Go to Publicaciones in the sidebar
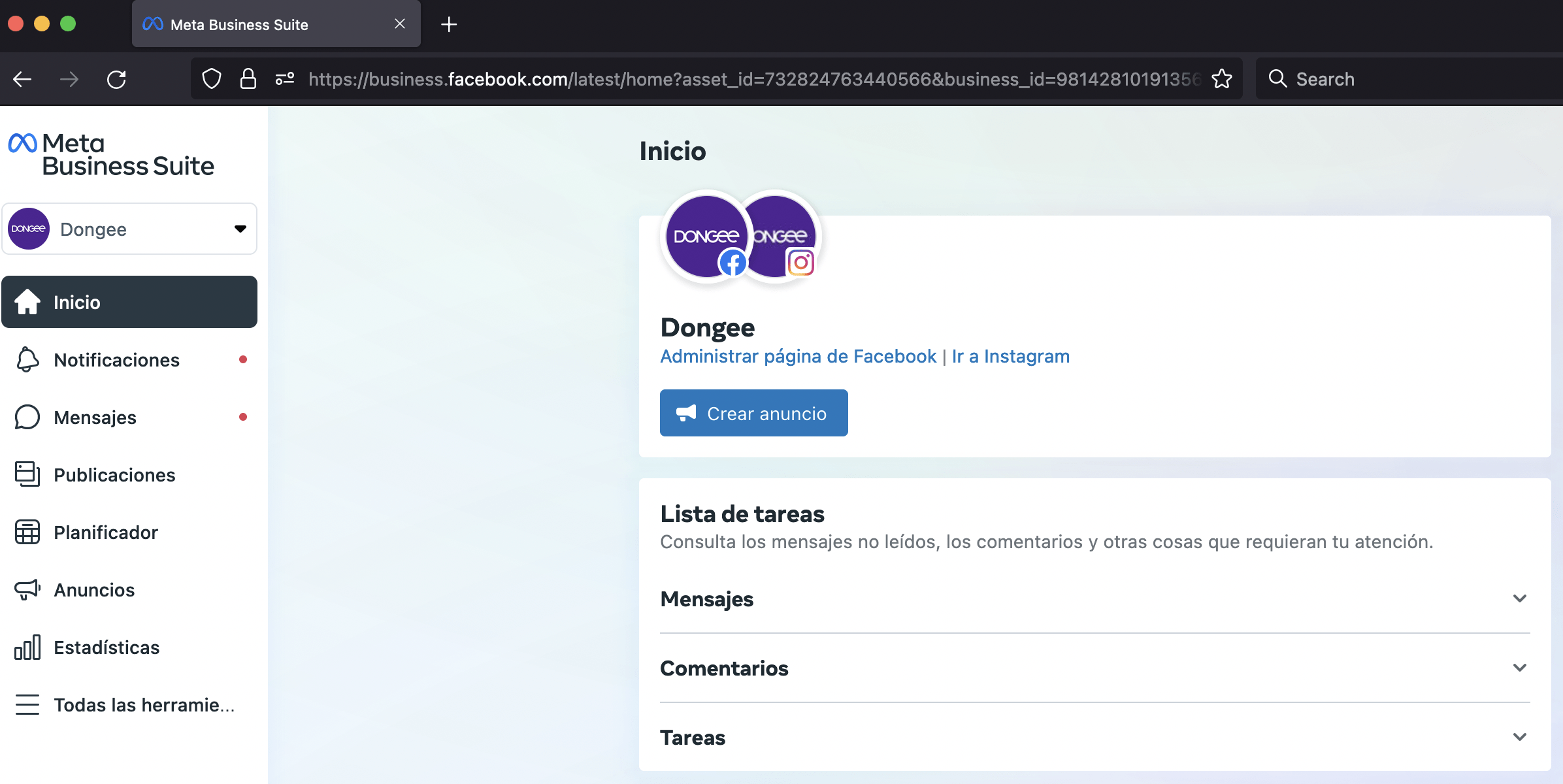The height and width of the screenshot is (784, 1563). tap(129, 474)
